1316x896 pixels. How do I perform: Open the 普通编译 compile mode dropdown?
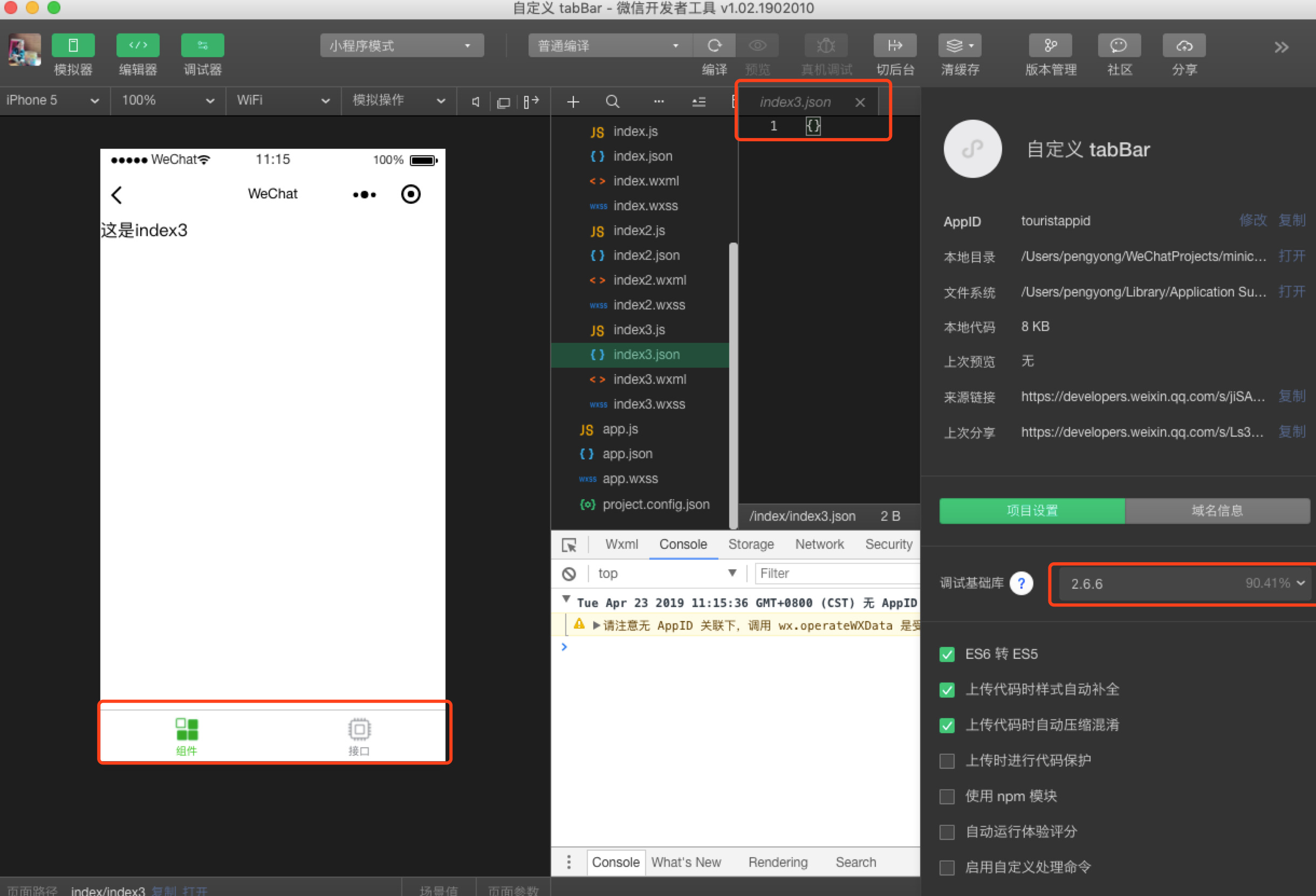(610, 45)
